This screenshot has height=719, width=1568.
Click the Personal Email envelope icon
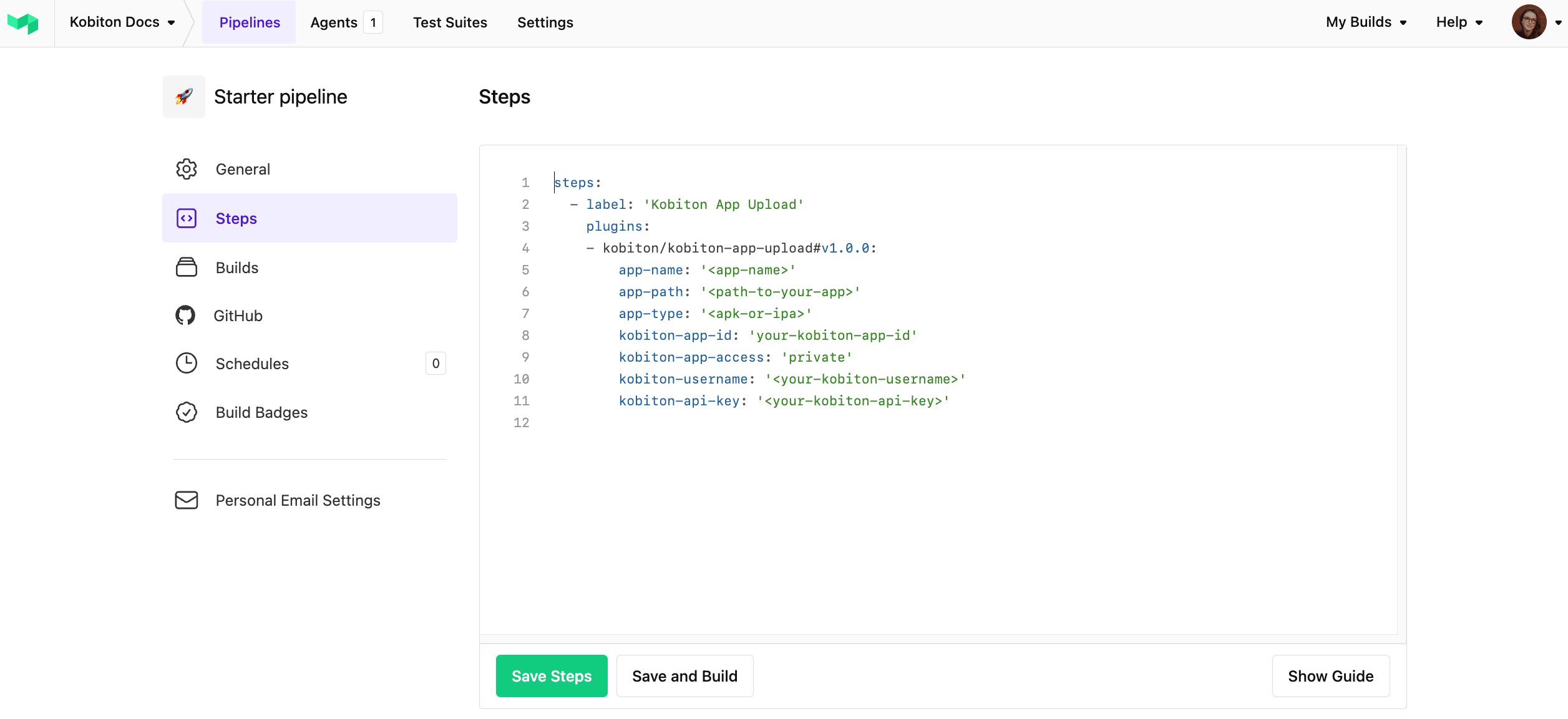click(187, 500)
